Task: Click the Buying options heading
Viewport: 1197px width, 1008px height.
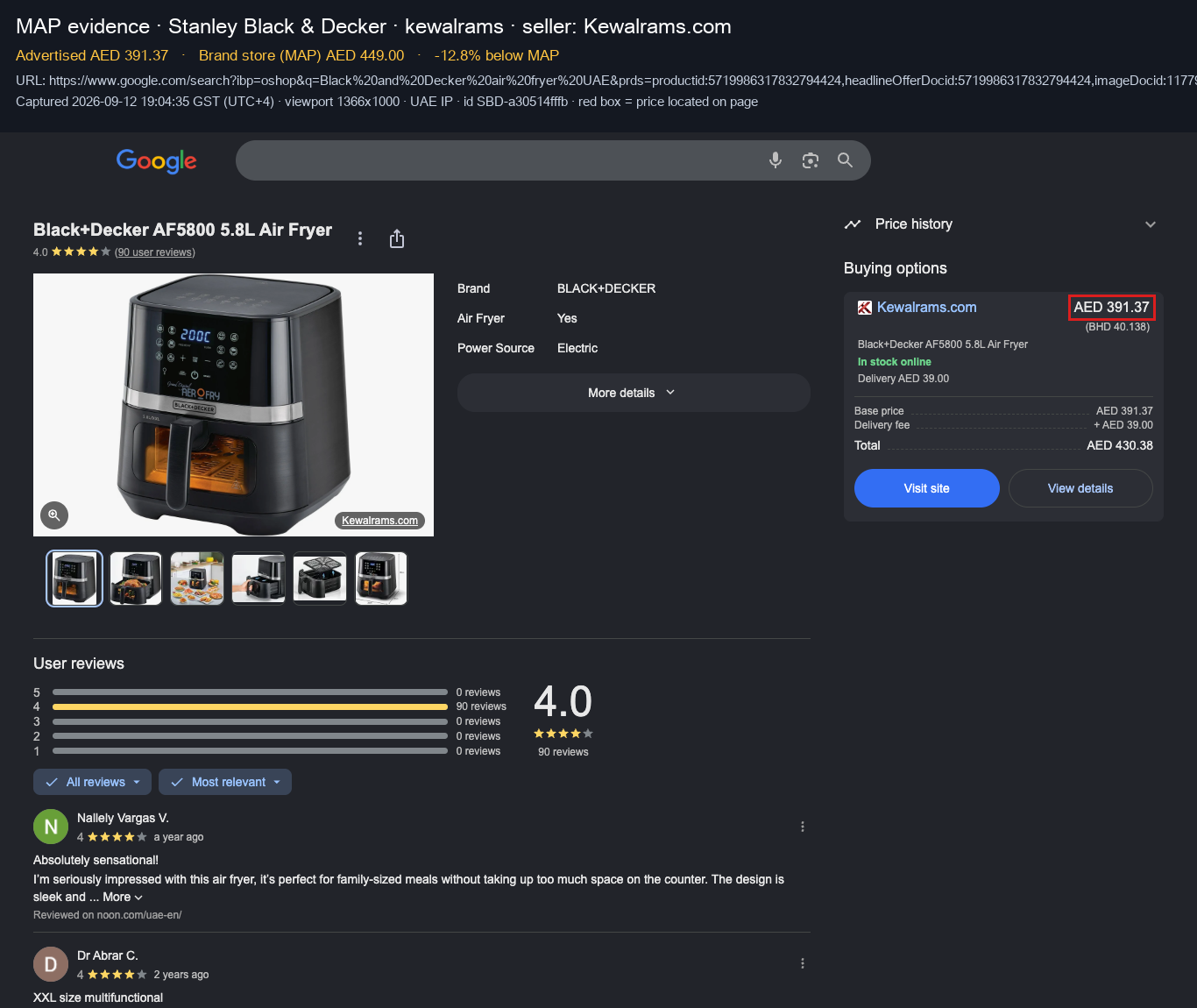Action: point(896,268)
